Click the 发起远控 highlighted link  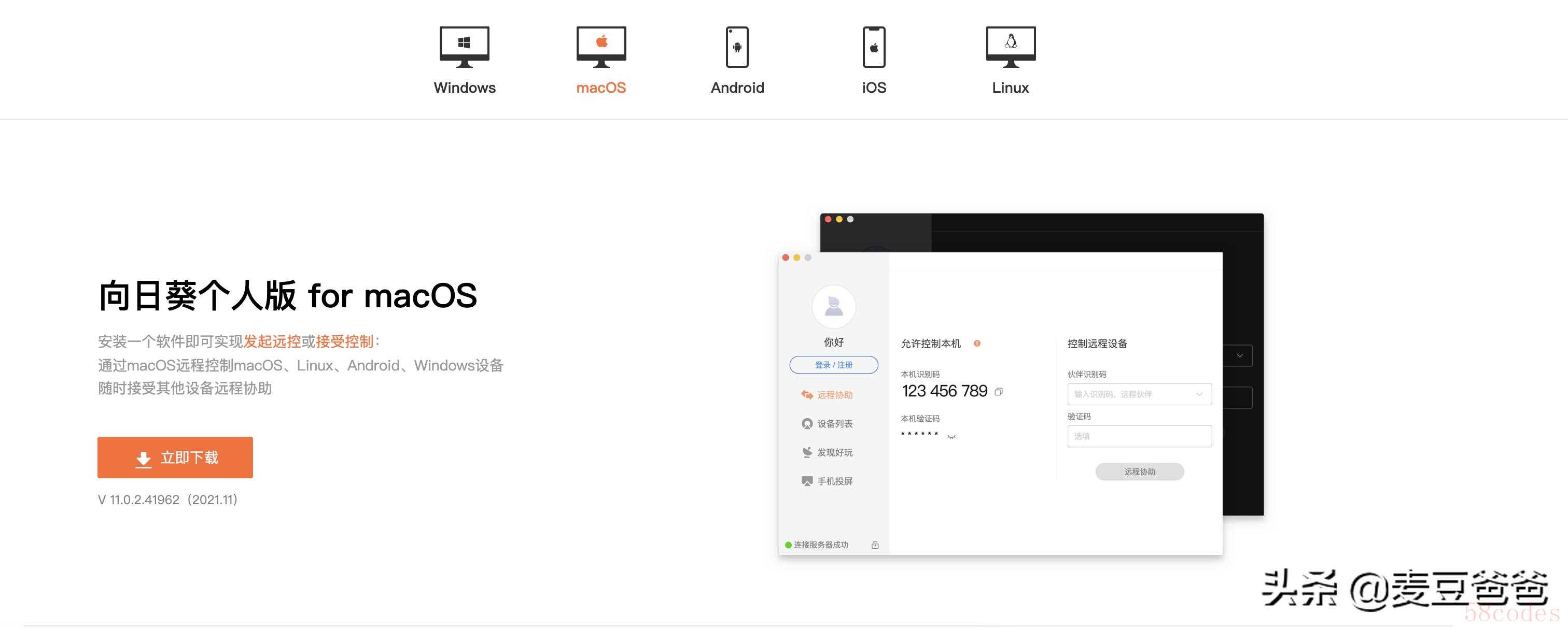(x=272, y=341)
